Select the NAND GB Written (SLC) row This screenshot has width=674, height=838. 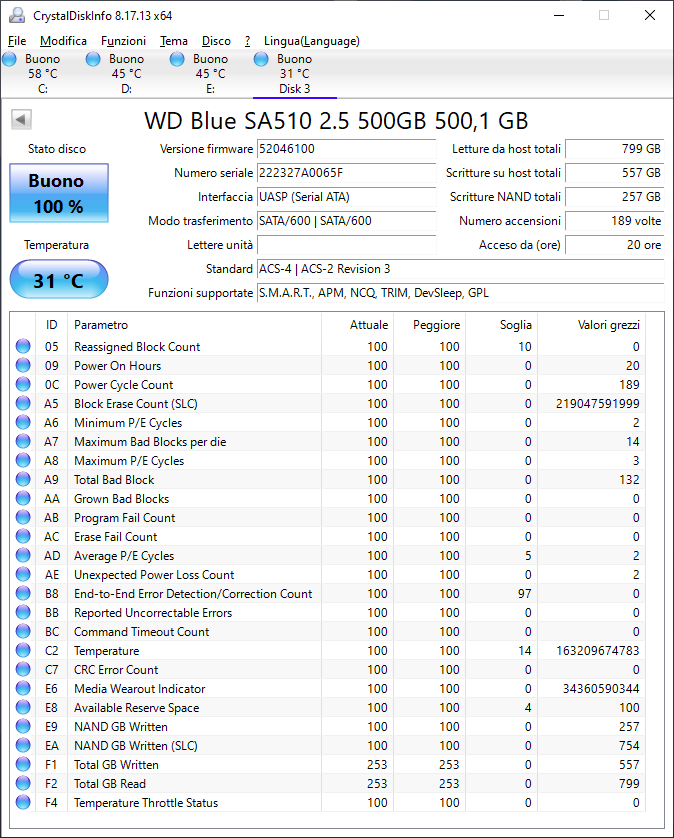(x=328, y=746)
